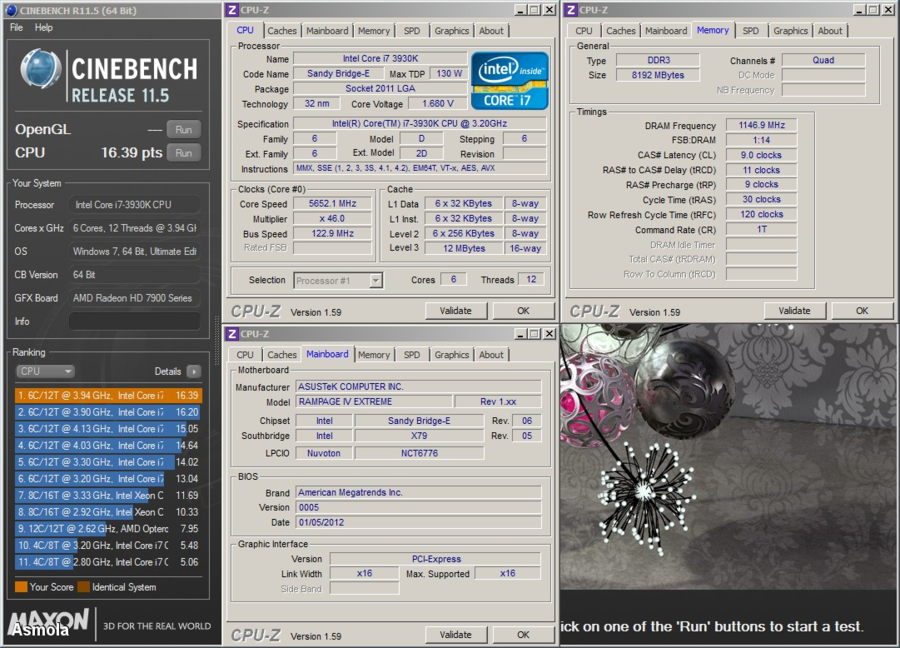Click Your Score orange legend swatch

pos(21,587)
